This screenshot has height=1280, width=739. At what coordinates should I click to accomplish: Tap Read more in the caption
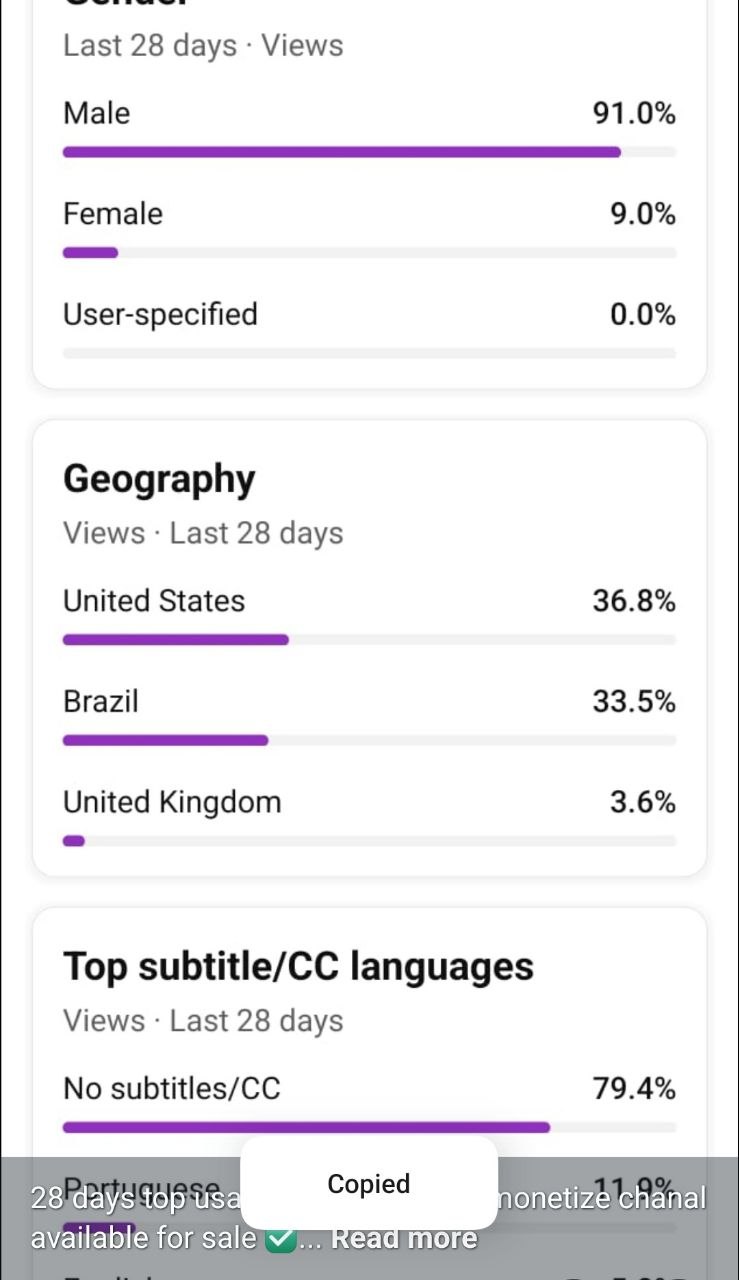[404, 1238]
